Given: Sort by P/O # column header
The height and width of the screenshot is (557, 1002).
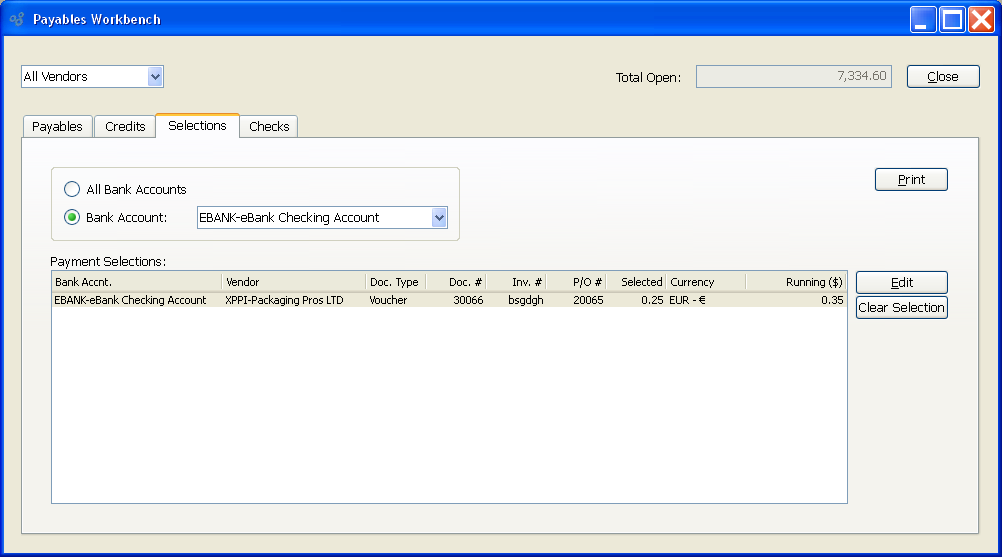Looking at the screenshot, I should 576,282.
